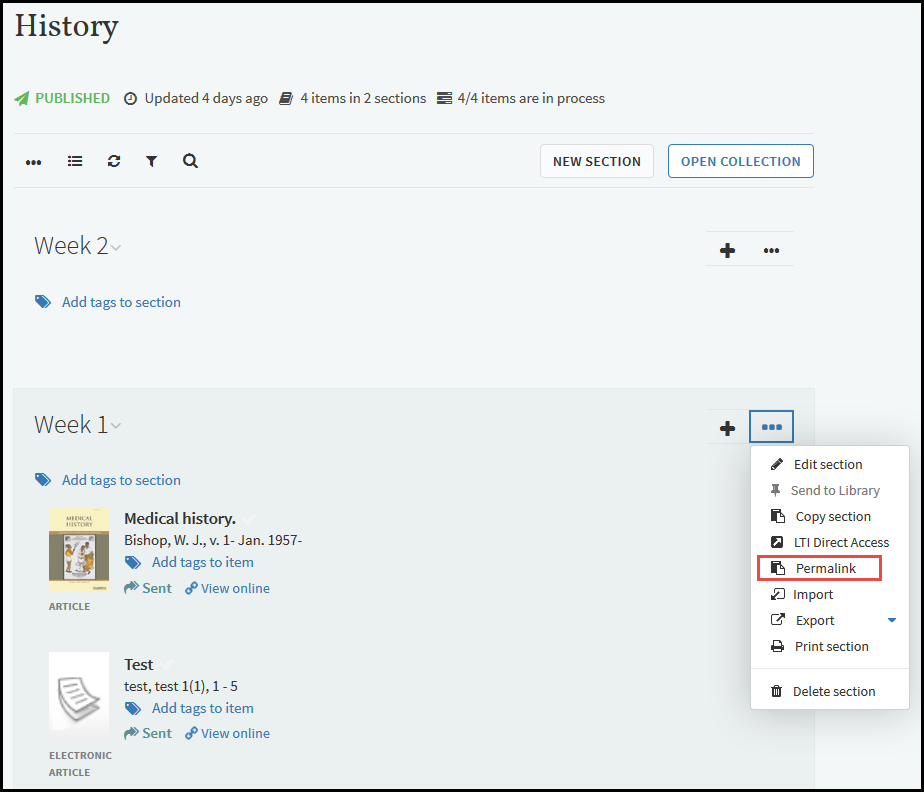924x792 pixels.
Task: Expand the Export submenu arrow
Action: [x=892, y=620]
